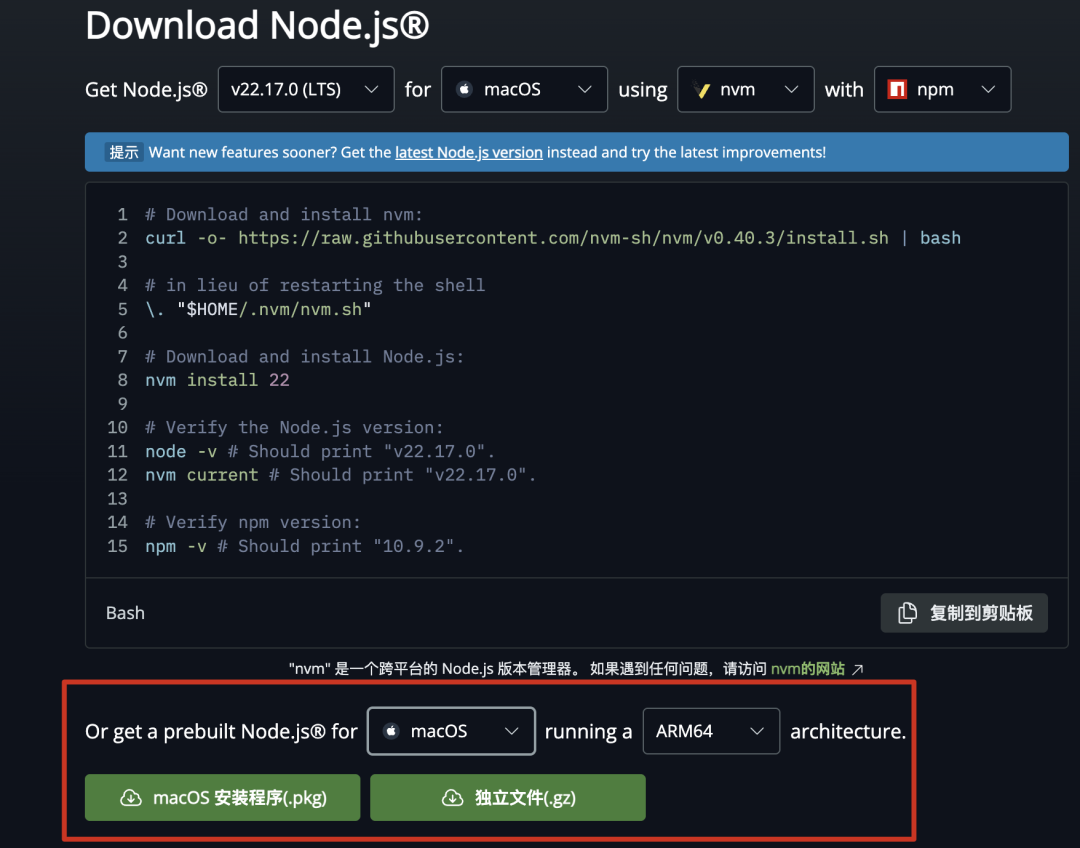This screenshot has height=848, width=1080.
Task: Click the "nvm current" command line
Action: [340, 475]
